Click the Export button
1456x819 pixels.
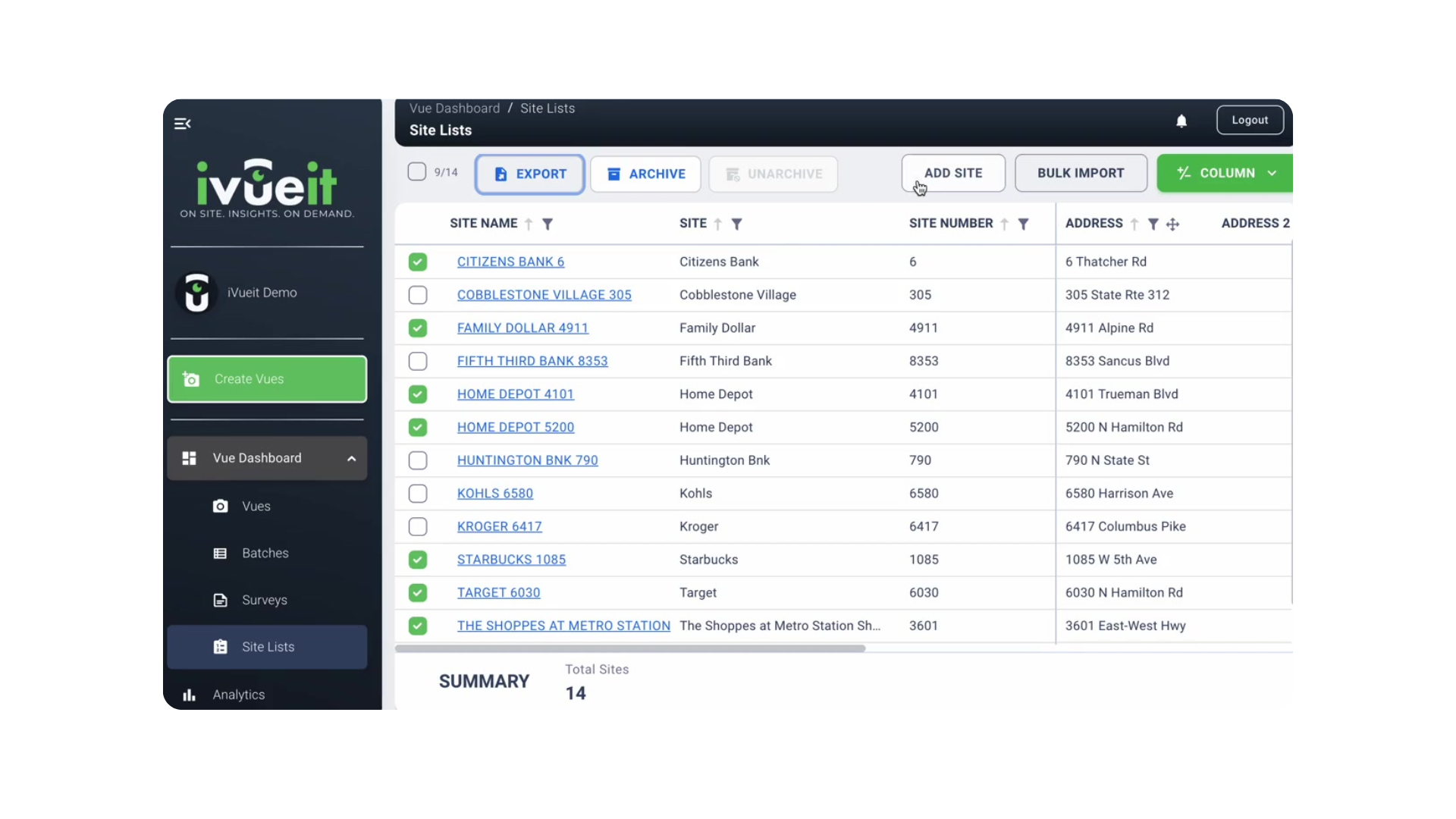click(x=530, y=174)
